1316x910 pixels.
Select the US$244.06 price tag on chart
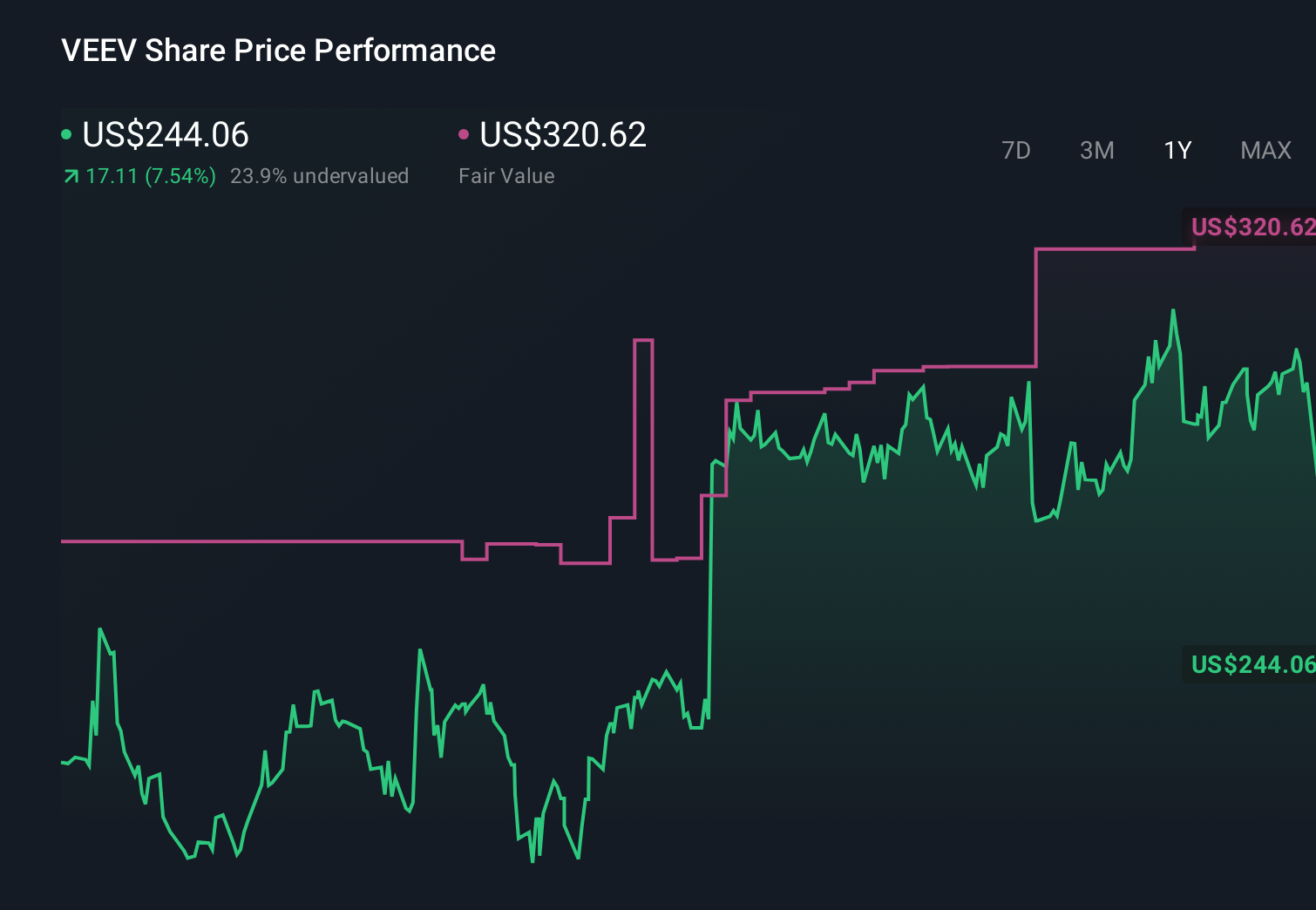1250,664
